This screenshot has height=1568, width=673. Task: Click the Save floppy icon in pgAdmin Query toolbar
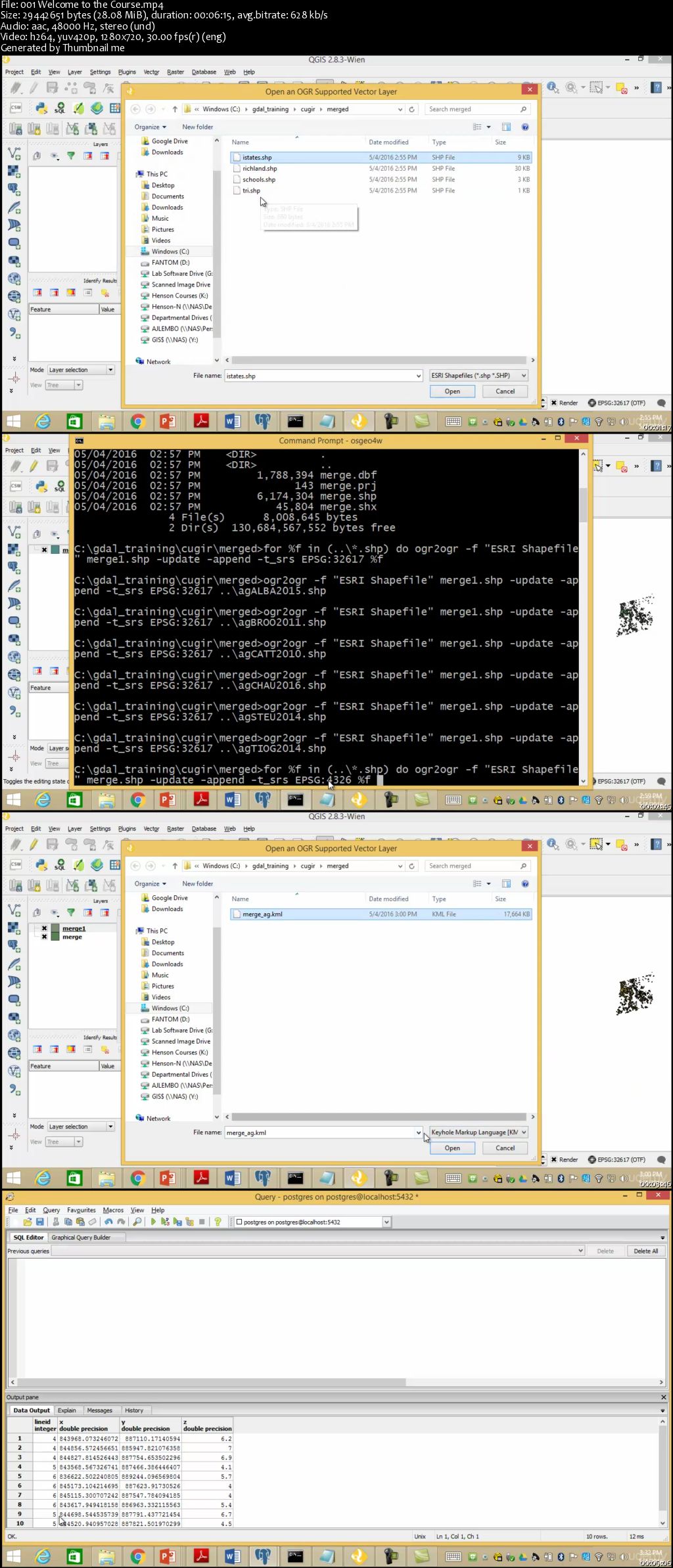tap(40, 1222)
